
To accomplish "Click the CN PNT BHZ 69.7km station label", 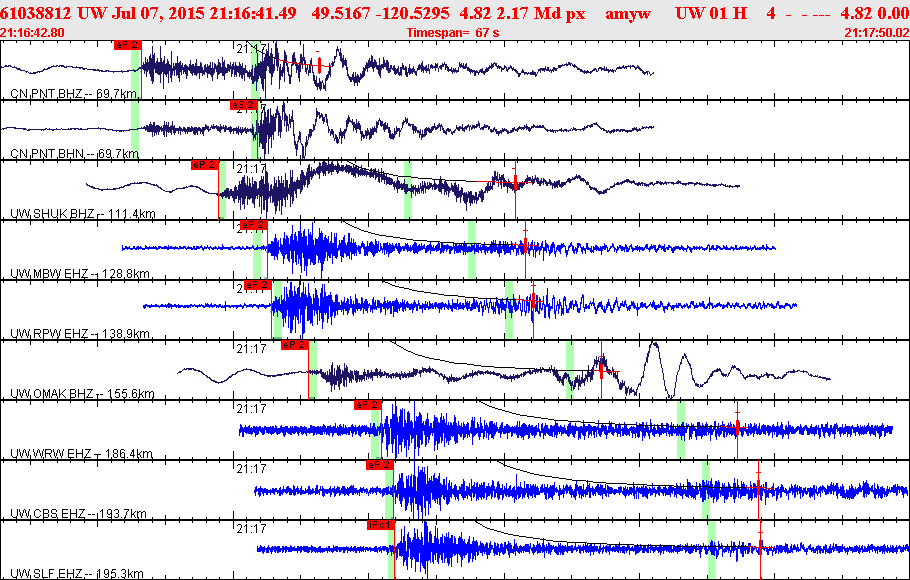I will [74, 93].
